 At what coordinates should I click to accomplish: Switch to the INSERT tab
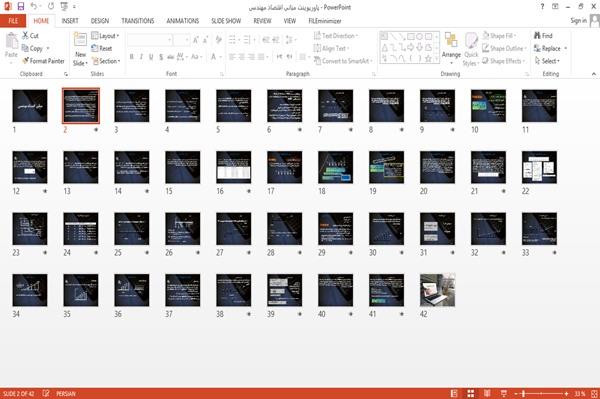(x=70, y=21)
